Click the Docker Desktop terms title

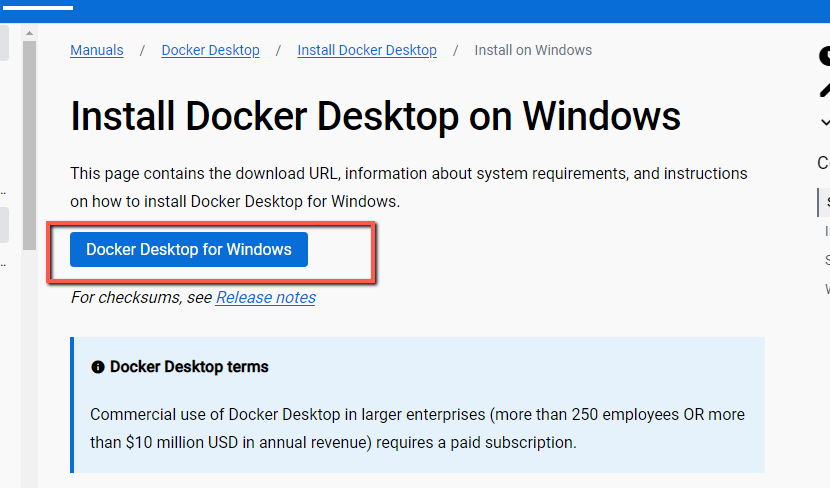point(189,367)
